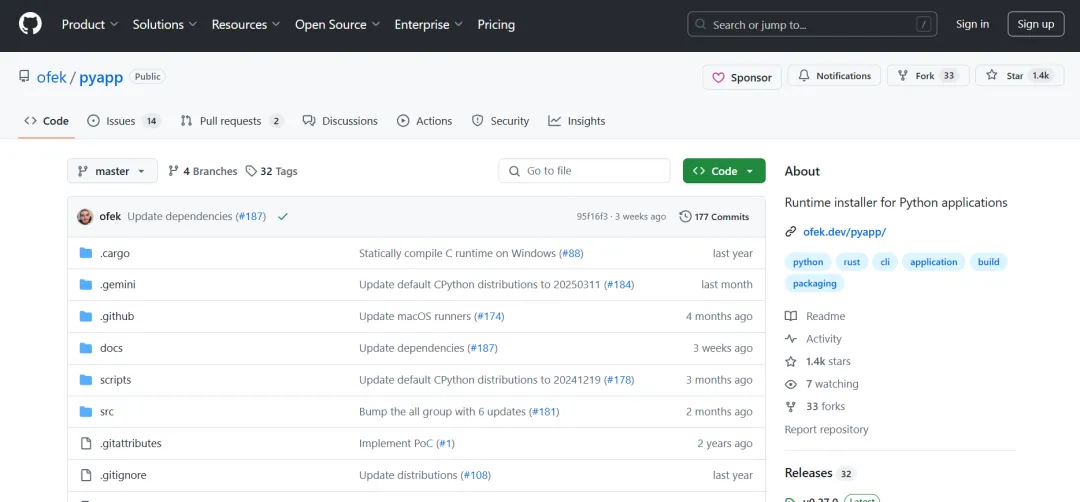The width and height of the screenshot is (1080, 502).
Task: Open the .gitattributes file
Action: (x=131, y=443)
